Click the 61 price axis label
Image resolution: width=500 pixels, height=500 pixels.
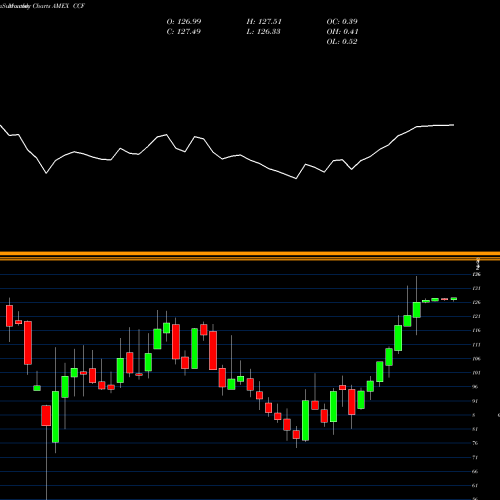pos(475,486)
